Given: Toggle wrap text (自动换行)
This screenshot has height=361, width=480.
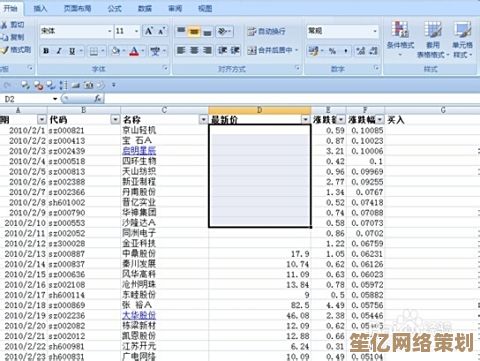Looking at the screenshot, I should click(266, 31).
